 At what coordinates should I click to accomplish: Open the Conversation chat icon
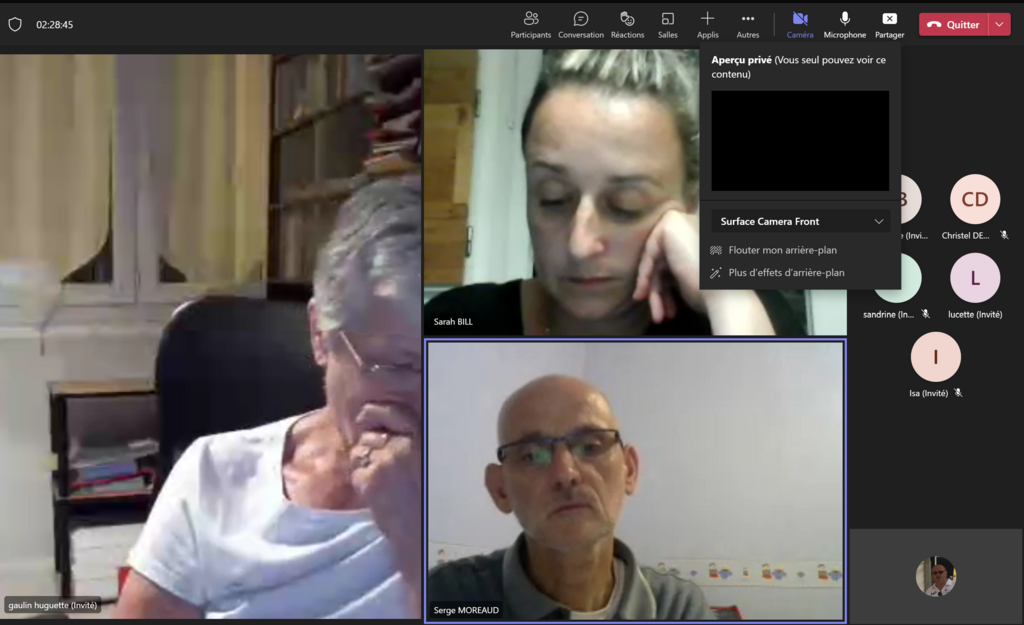tap(580, 19)
